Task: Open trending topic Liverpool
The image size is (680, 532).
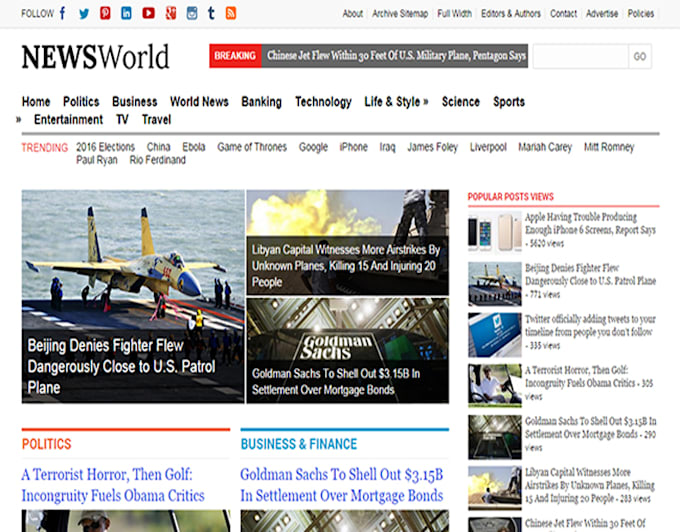Action: tap(488, 147)
